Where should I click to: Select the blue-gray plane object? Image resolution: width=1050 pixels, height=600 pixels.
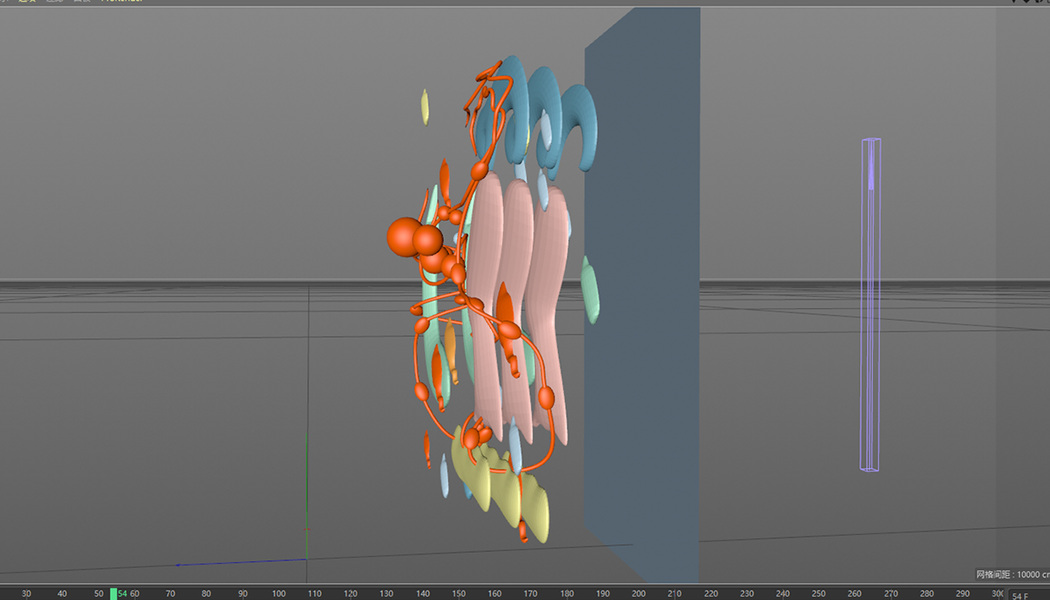tap(643, 295)
